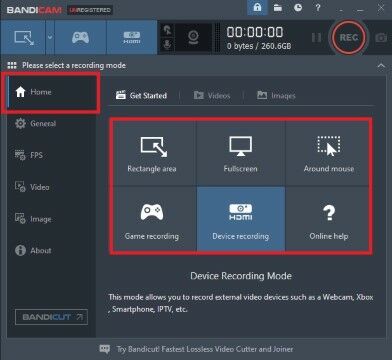Click the 00:00:00 recording timer

[255, 32]
